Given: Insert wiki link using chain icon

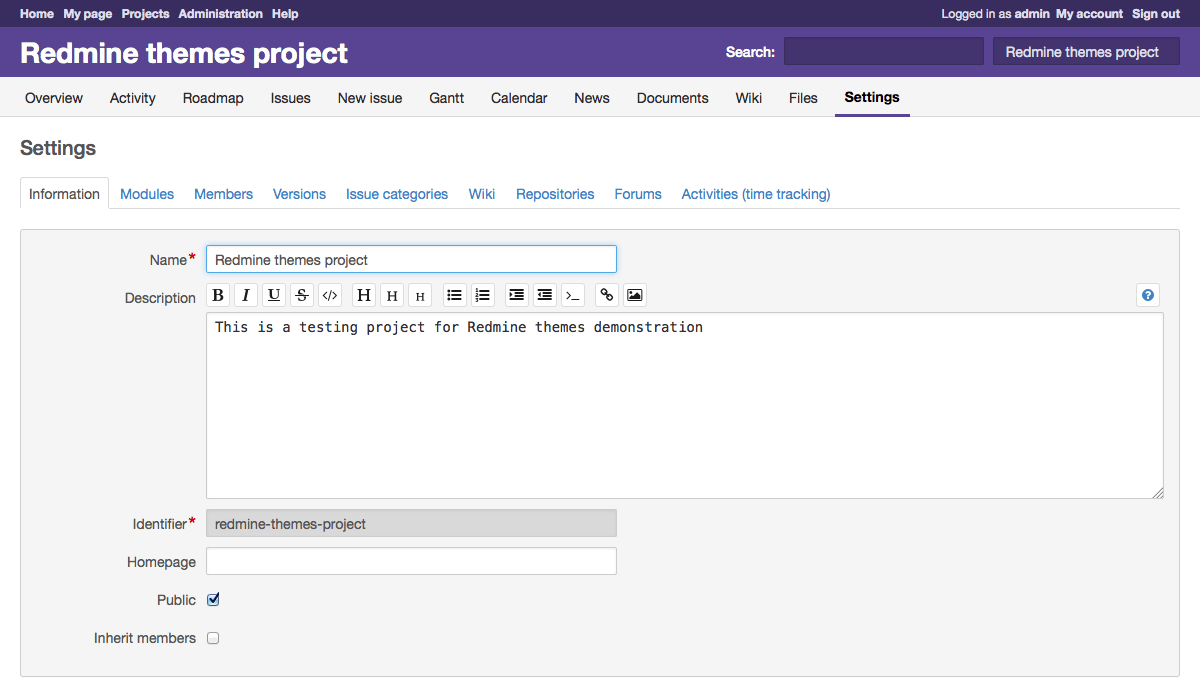Looking at the screenshot, I should (x=607, y=295).
